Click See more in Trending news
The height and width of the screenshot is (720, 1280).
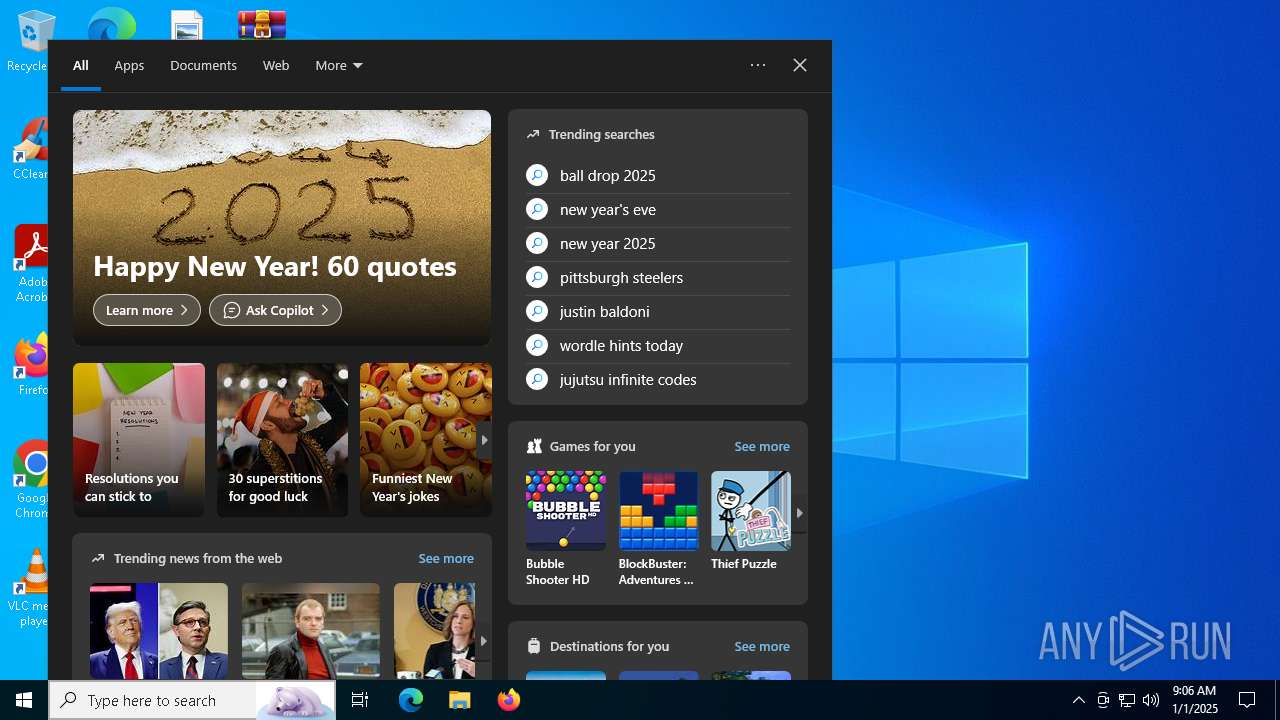tap(446, 558)
